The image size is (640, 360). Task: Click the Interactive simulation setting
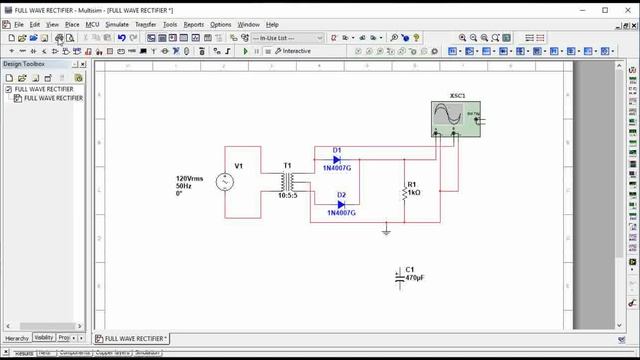pyautogui.click(x=293, y=51)
